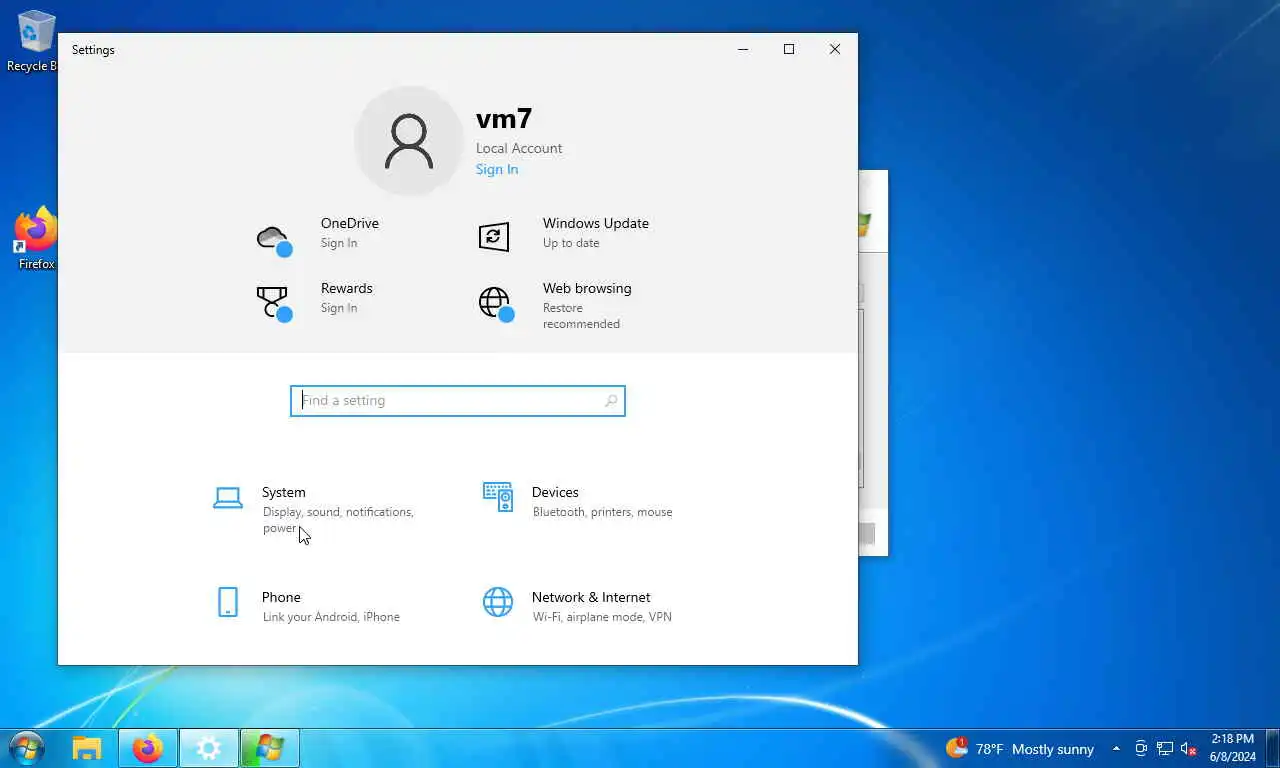Viewport: 1280px width, 768px height.
Task: Click 'Sign In' text under Rewards
Action: [339, 308]
